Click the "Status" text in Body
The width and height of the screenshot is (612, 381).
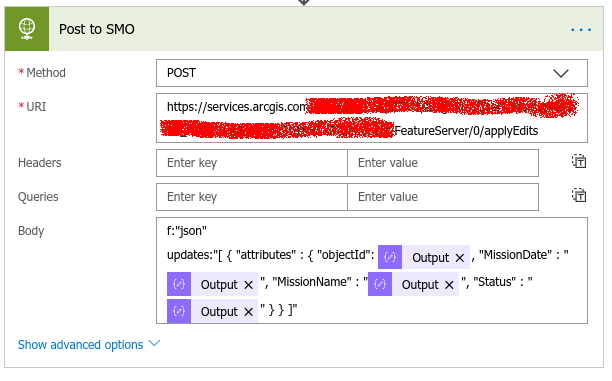click(495, 281)
